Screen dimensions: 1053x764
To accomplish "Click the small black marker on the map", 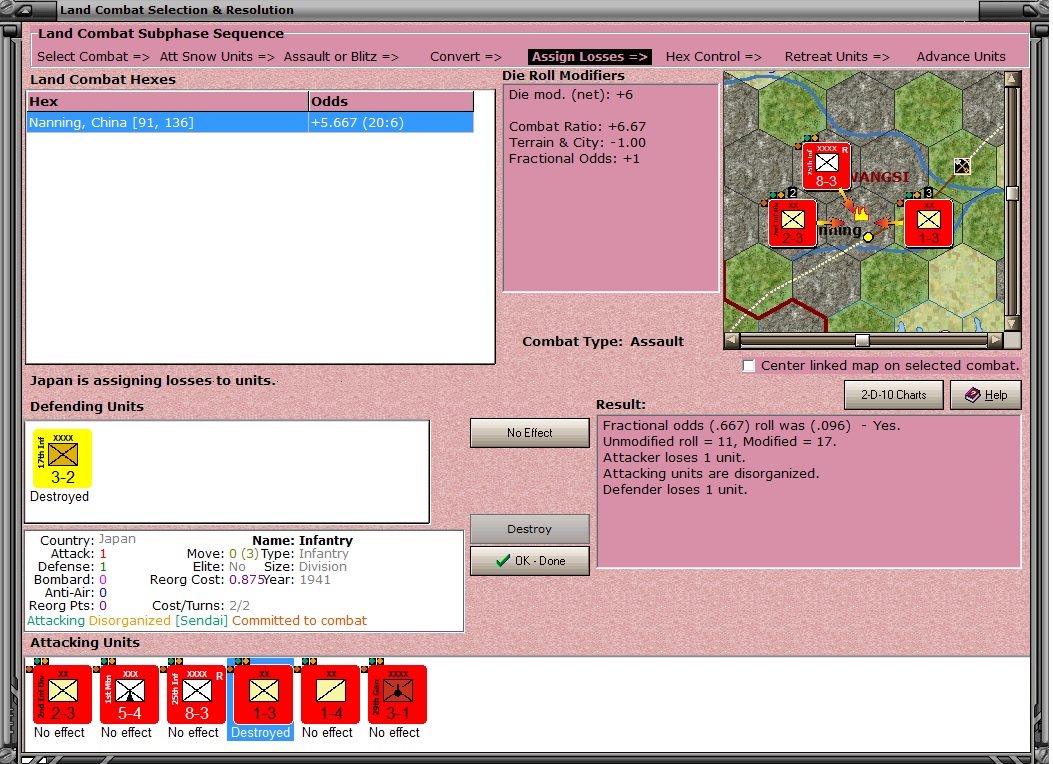I will 962,165.
